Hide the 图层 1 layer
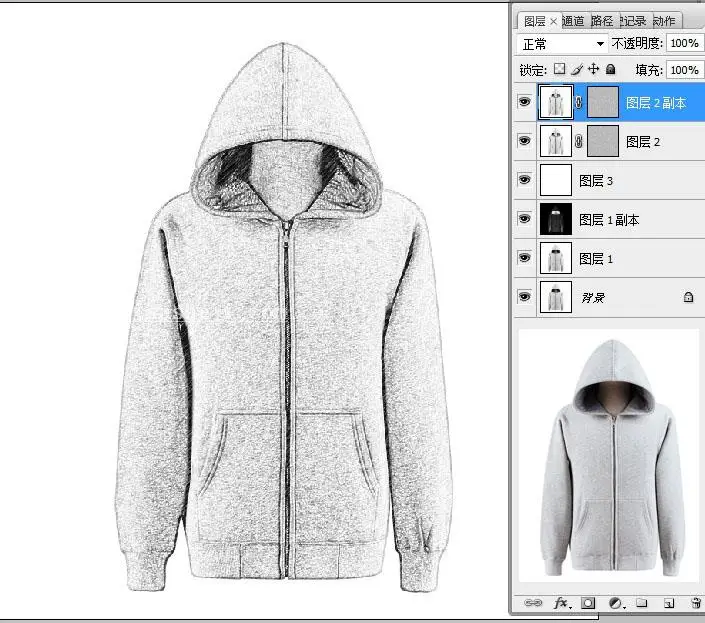The height and width of the screenshot is (623, 705). [524, 258]
